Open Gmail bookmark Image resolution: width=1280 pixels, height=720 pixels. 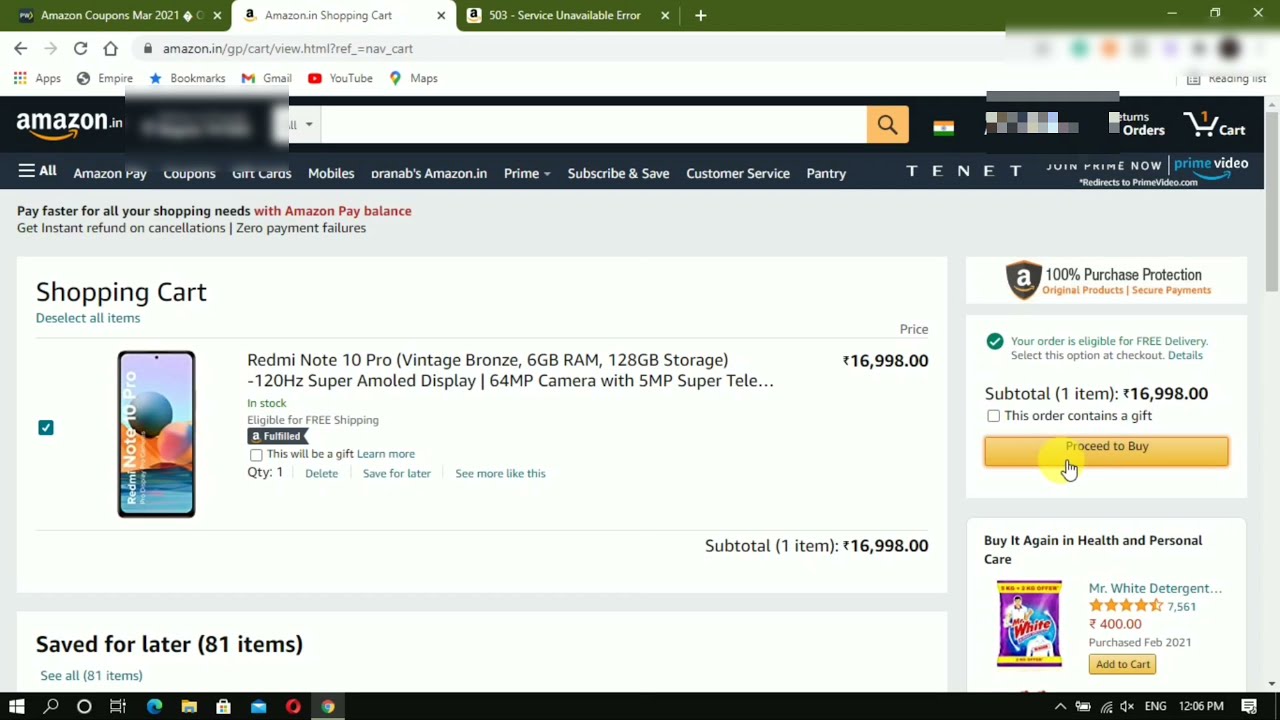pos(266,78)
